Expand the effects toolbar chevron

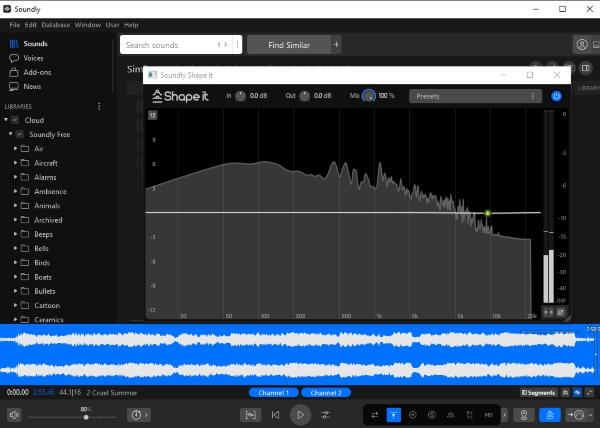tap(504, 415)
